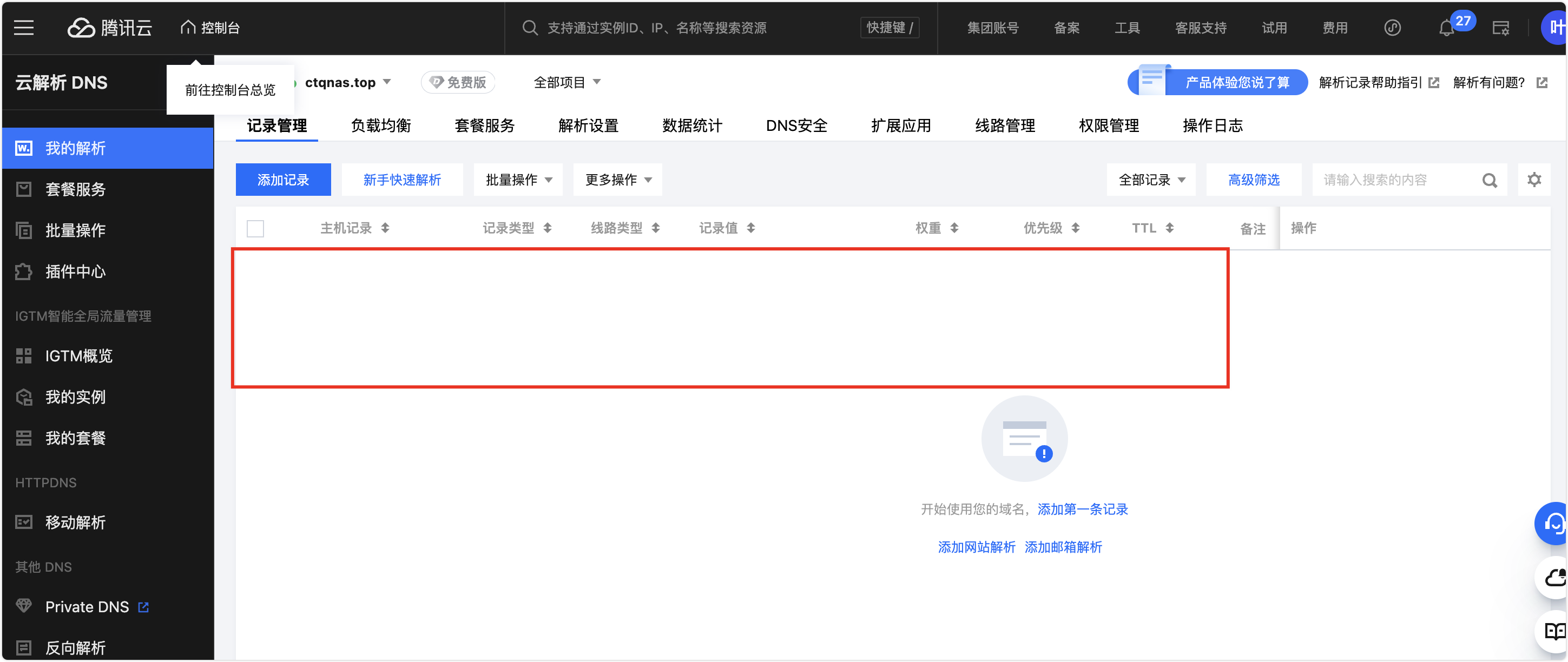Open the mini program icon in top bar
Viewport: 1568px width, 662px height.
point(1393,28)
